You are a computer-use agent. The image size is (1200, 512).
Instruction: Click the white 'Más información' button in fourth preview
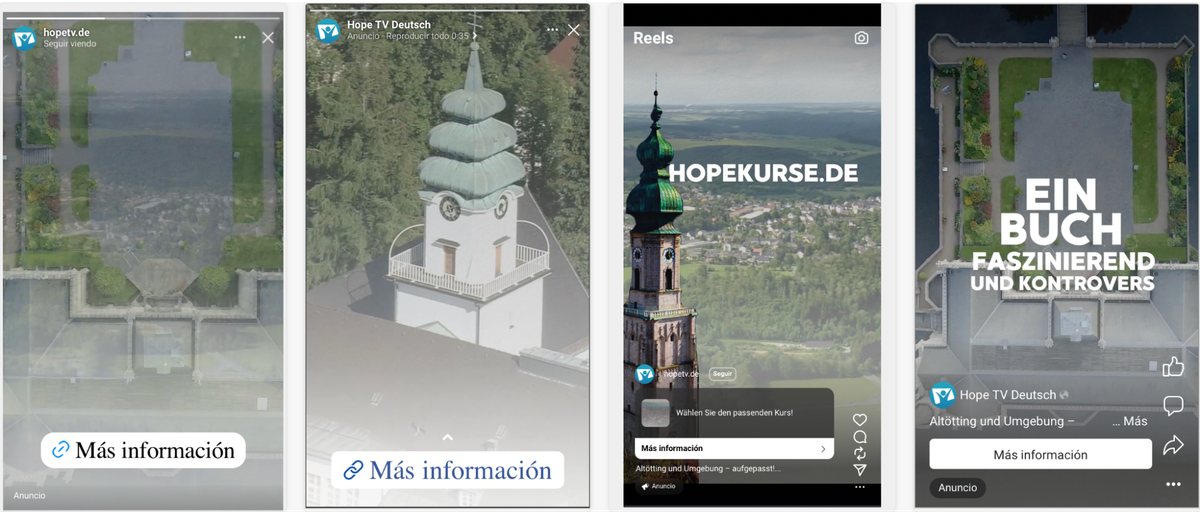1040,454
